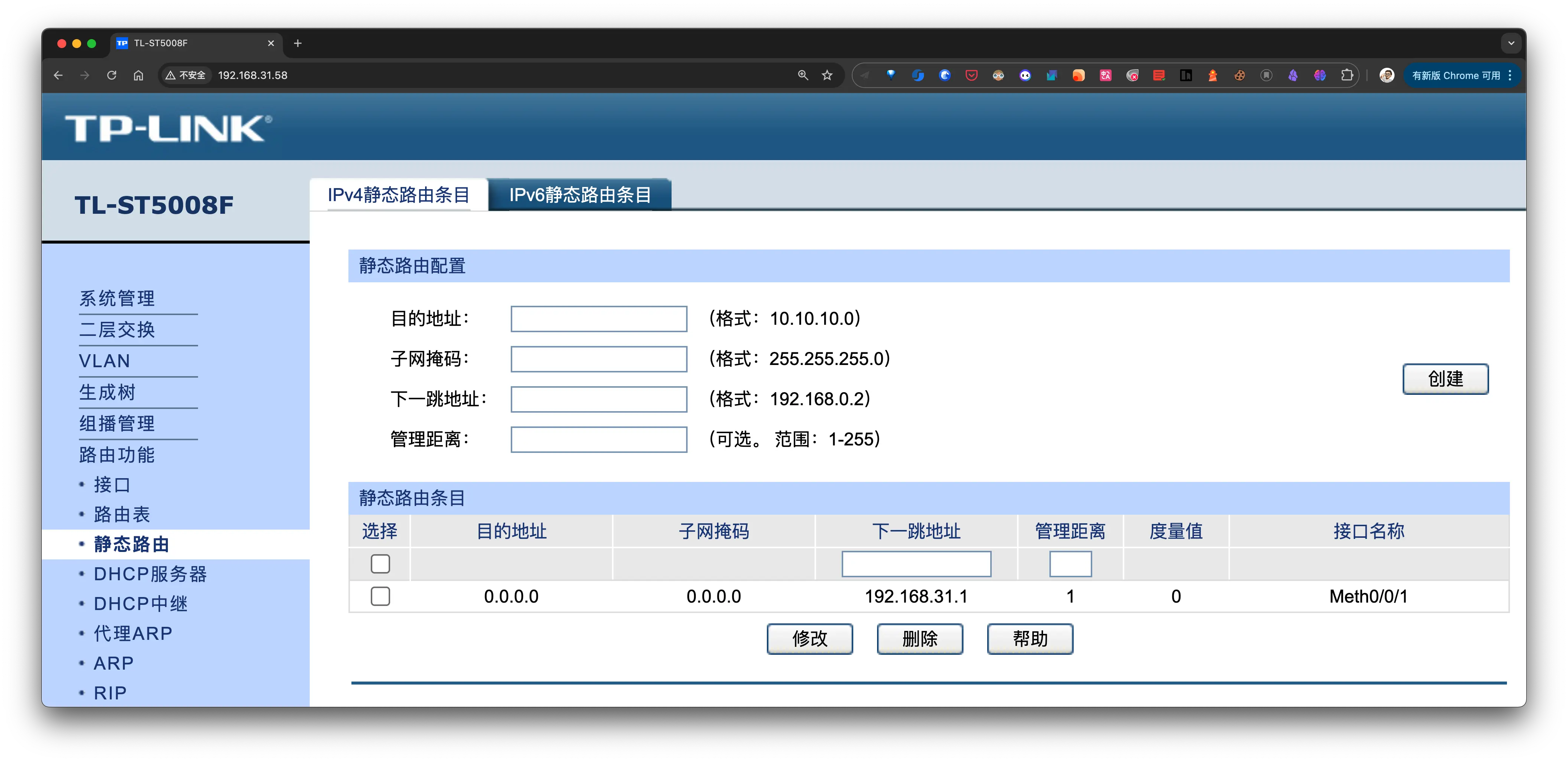Bookmark the page with the star icon
This screenshot has height=762, width=1568.
[826, 75]
